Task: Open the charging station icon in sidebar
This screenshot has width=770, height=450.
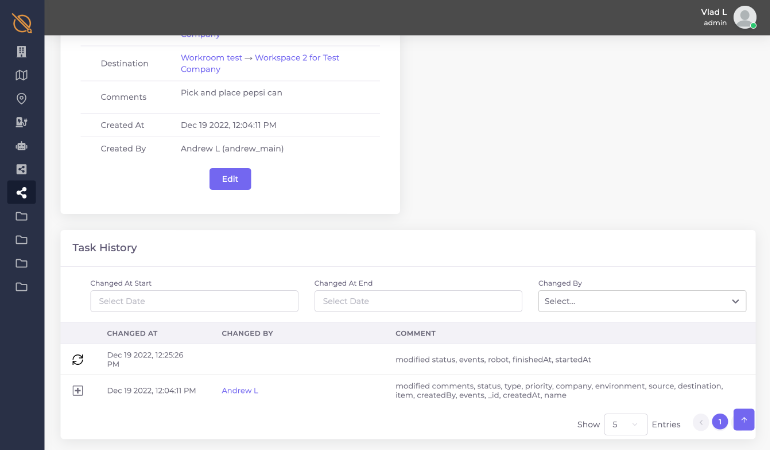Action: 21,122
